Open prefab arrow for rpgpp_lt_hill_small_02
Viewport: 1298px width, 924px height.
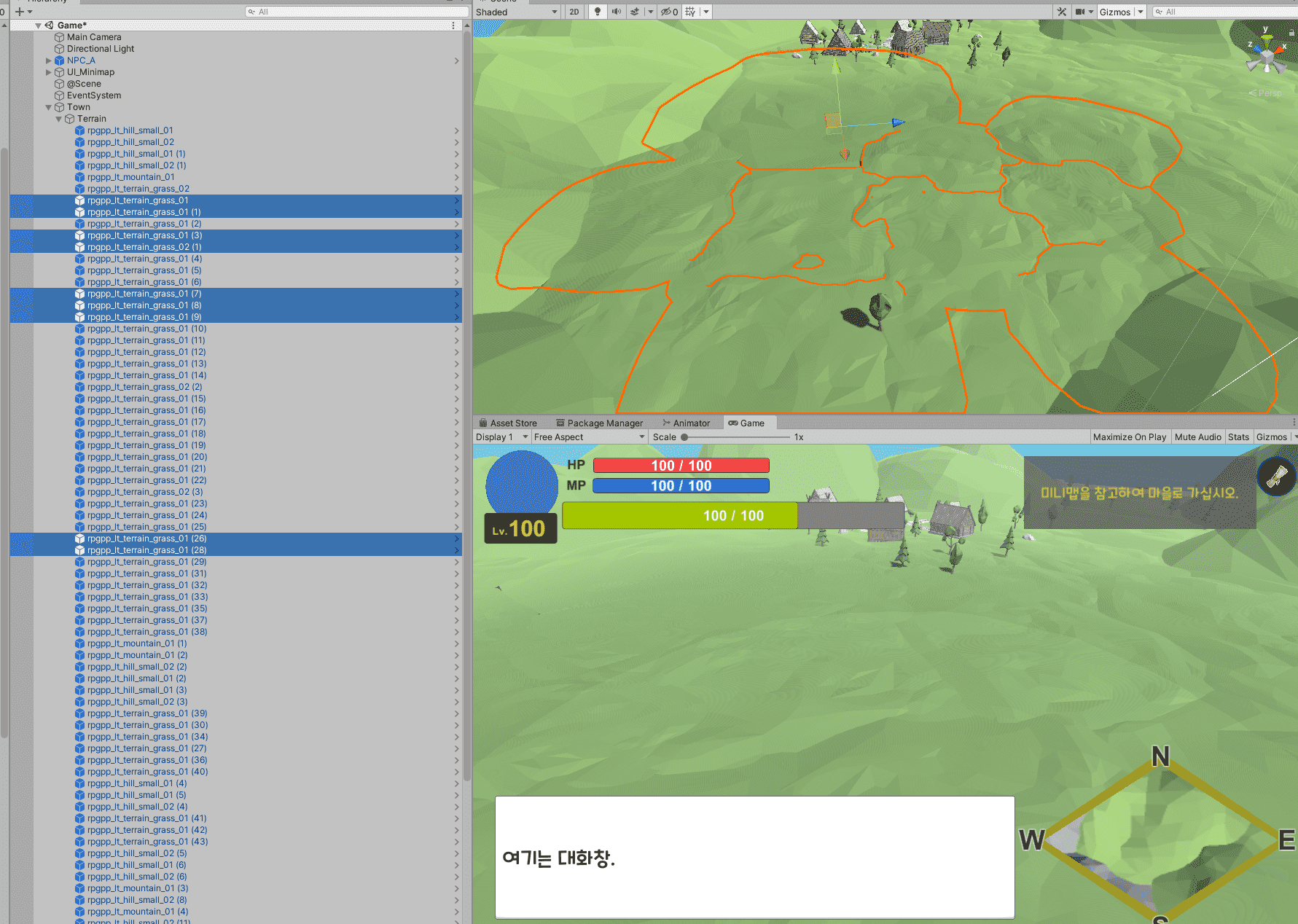[457, 142]
